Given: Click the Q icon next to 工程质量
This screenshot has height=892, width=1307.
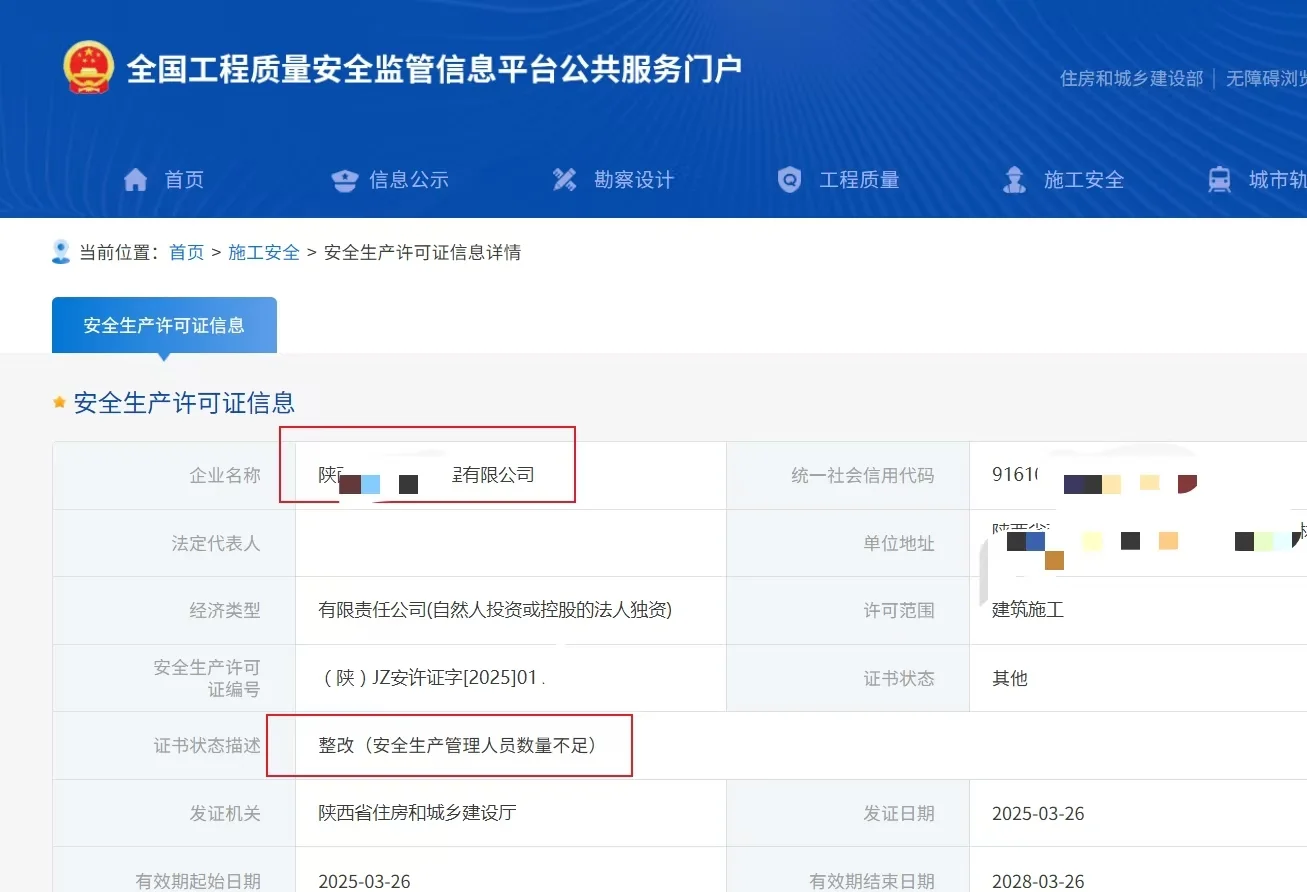Looking at the screenshot, I should [x=789, y=179].
